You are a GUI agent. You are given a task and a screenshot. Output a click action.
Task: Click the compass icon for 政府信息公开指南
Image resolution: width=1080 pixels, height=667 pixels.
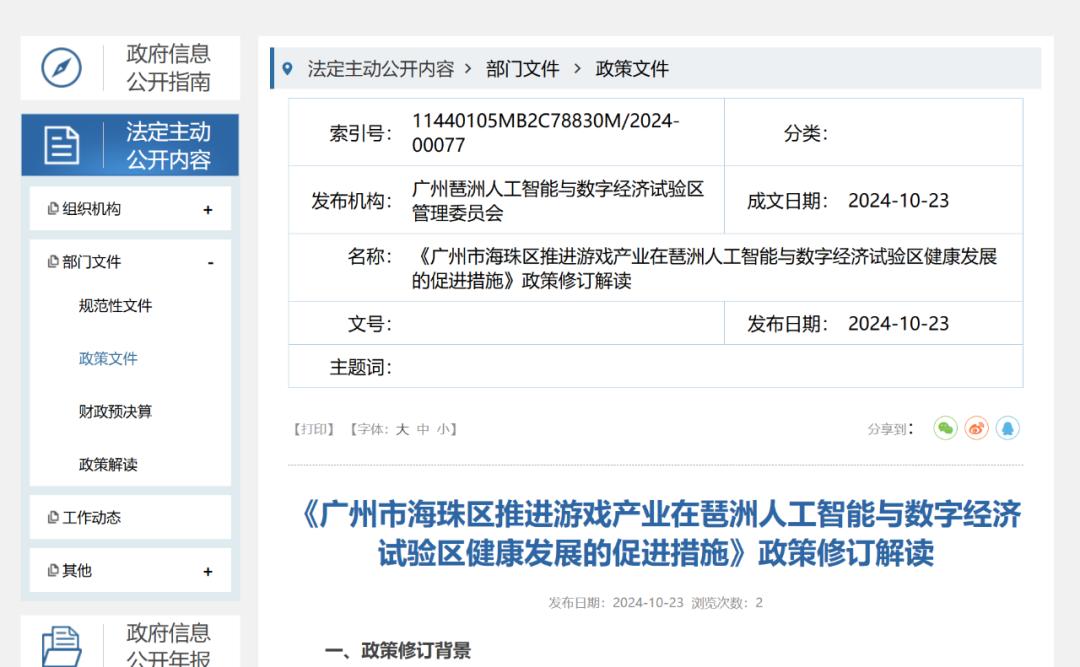tap(61, 68)
